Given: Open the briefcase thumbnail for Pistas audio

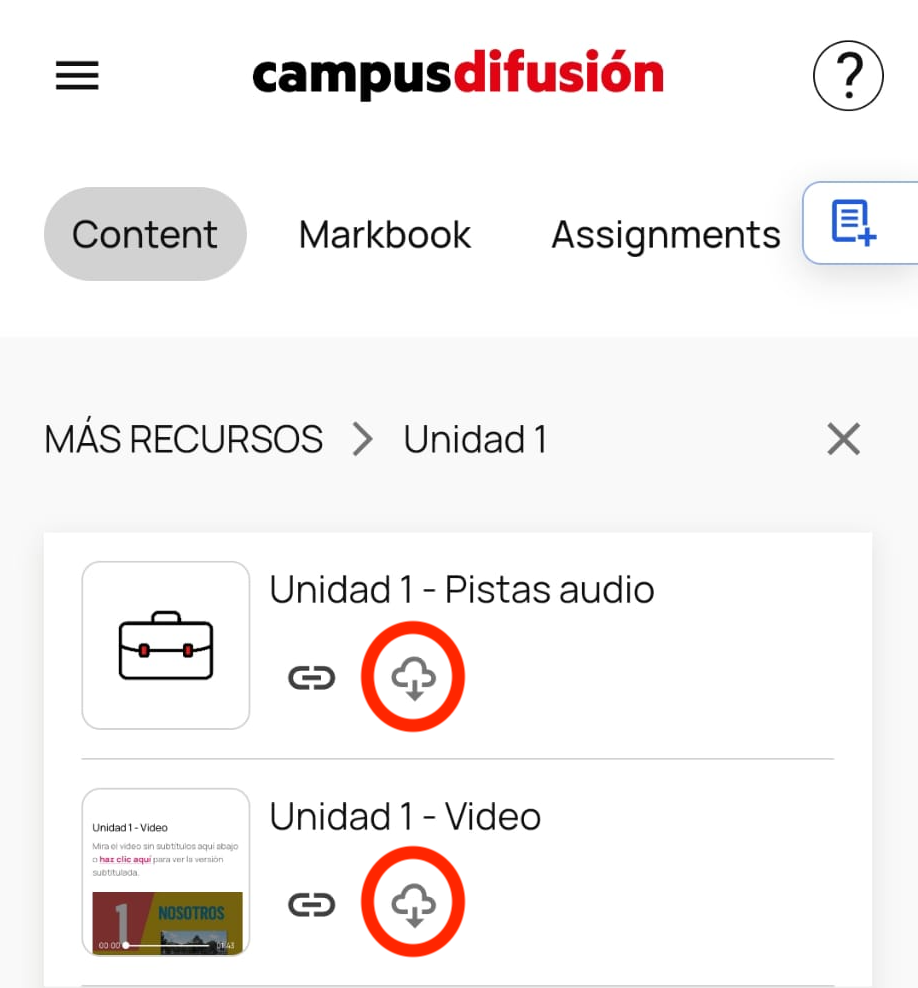Looking at the screenshot, I should pos(166,645).
